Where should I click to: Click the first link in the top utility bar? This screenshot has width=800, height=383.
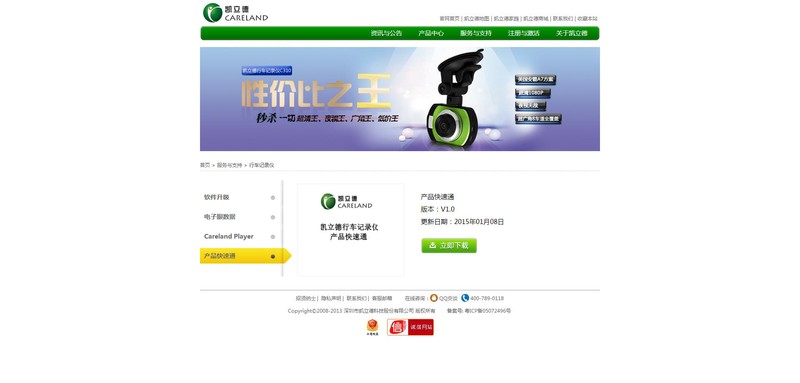coord(449,18)
